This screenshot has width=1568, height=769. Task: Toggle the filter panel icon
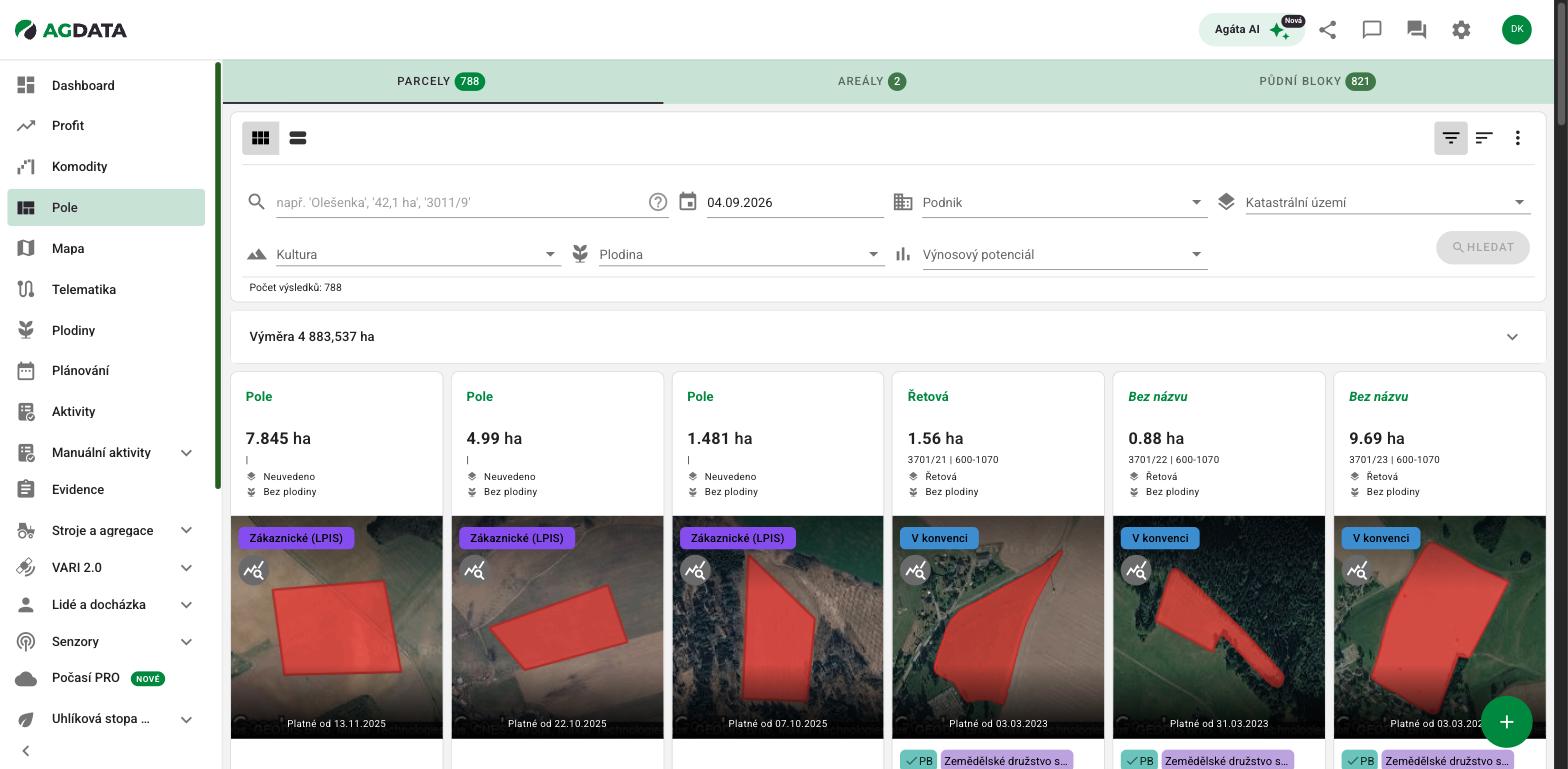[1451, 138]
